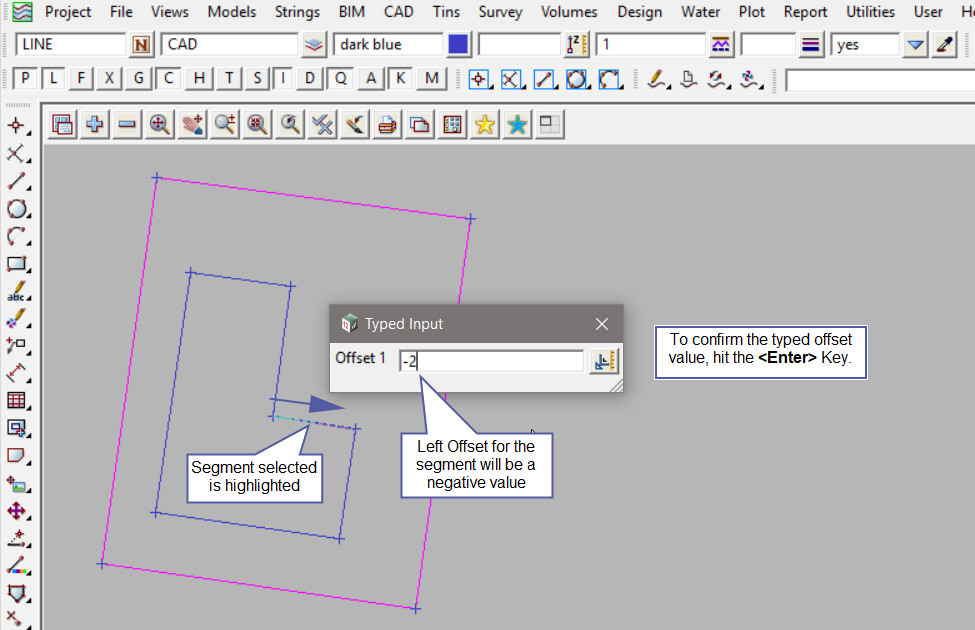Click the minus icon in view toolbar
Screen dimensions: 975x630
tap(127, 124)
